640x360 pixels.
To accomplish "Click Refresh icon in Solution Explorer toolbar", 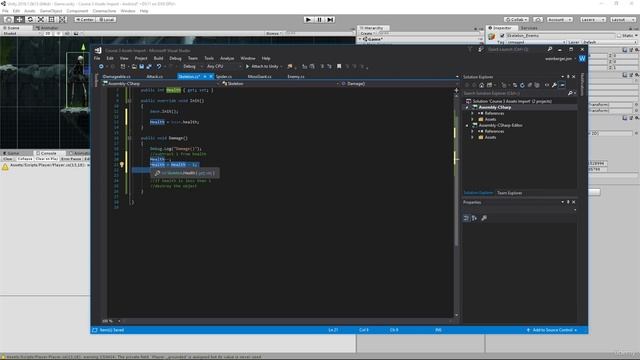I will click(x=522, y=85).
